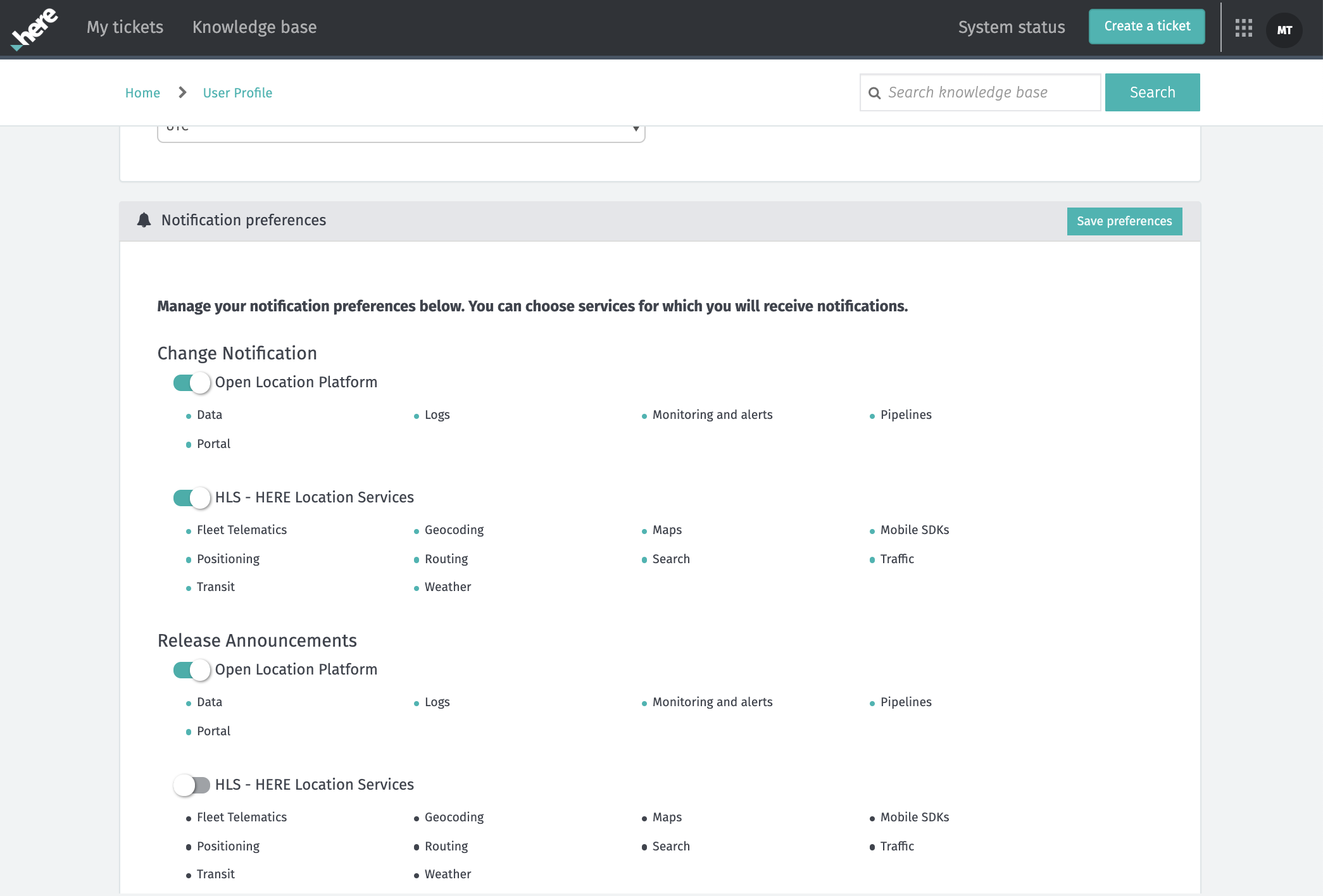Viewport: 1323px width, 896px height.
Task: Click Fleet Telematics under Change Notification
Action: 241,530
